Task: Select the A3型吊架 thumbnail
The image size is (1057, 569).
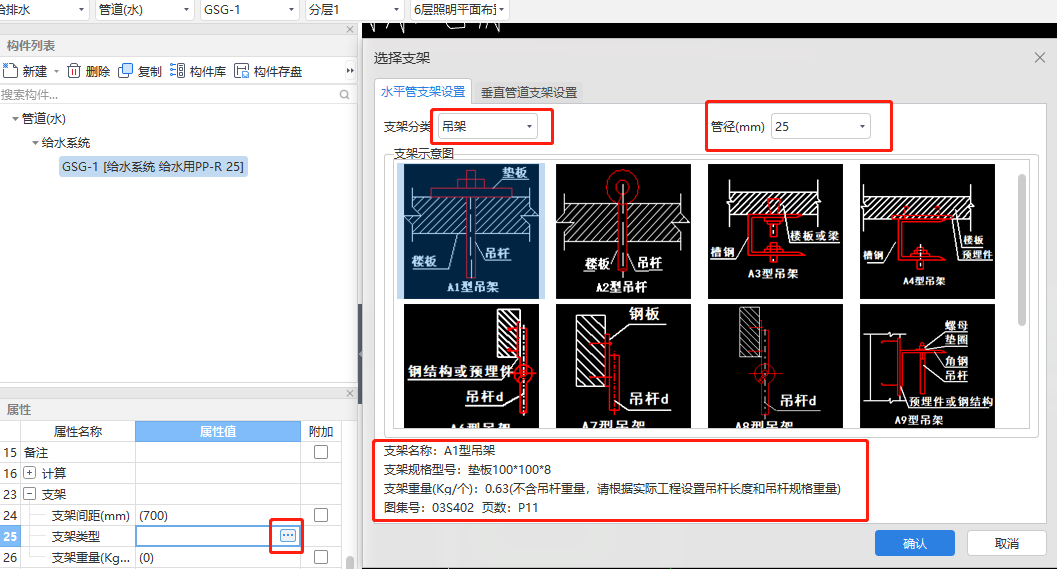Action: click(x=775, y=231)
